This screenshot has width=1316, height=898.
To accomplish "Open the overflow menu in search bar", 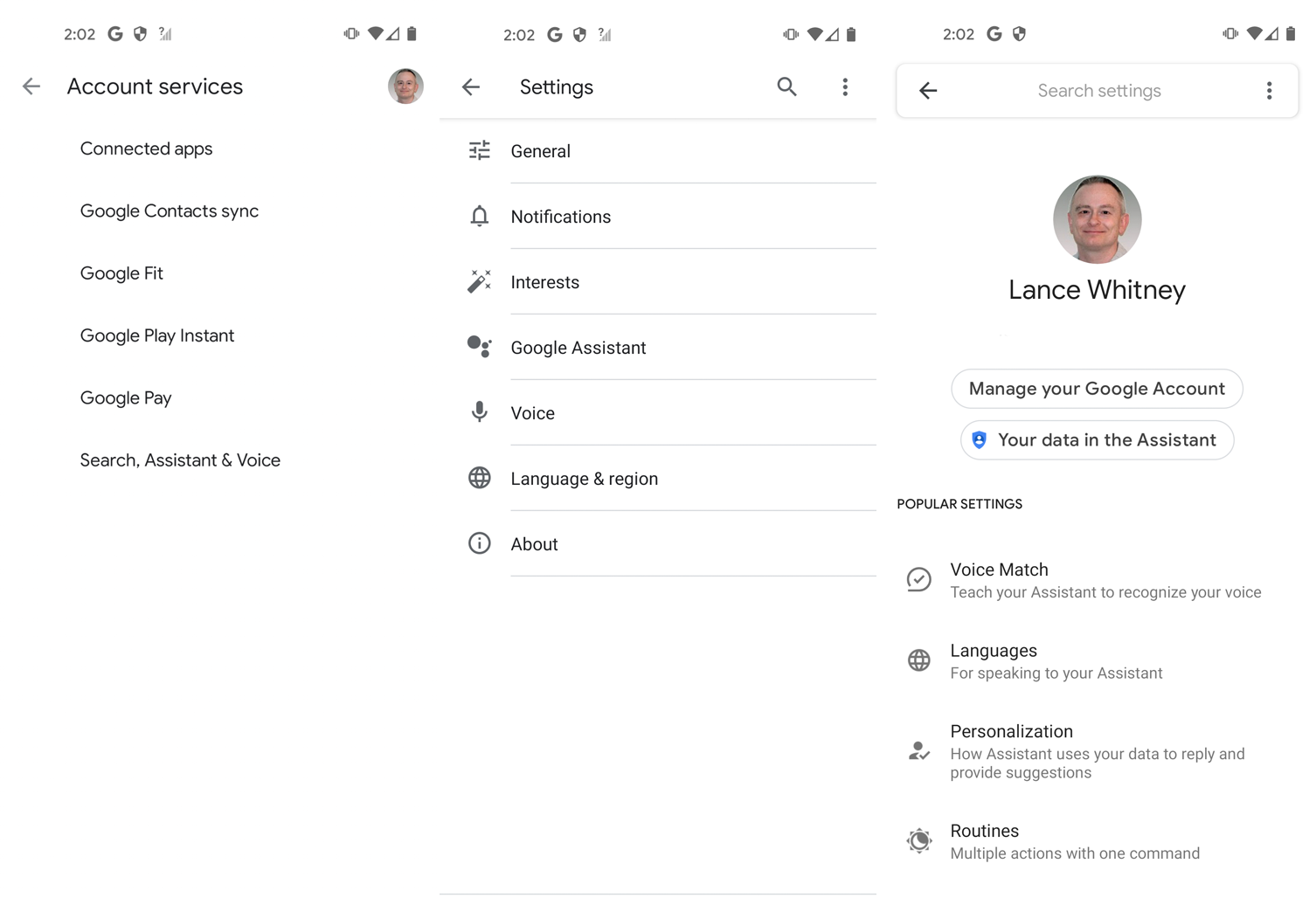I will coord(1269,90).
